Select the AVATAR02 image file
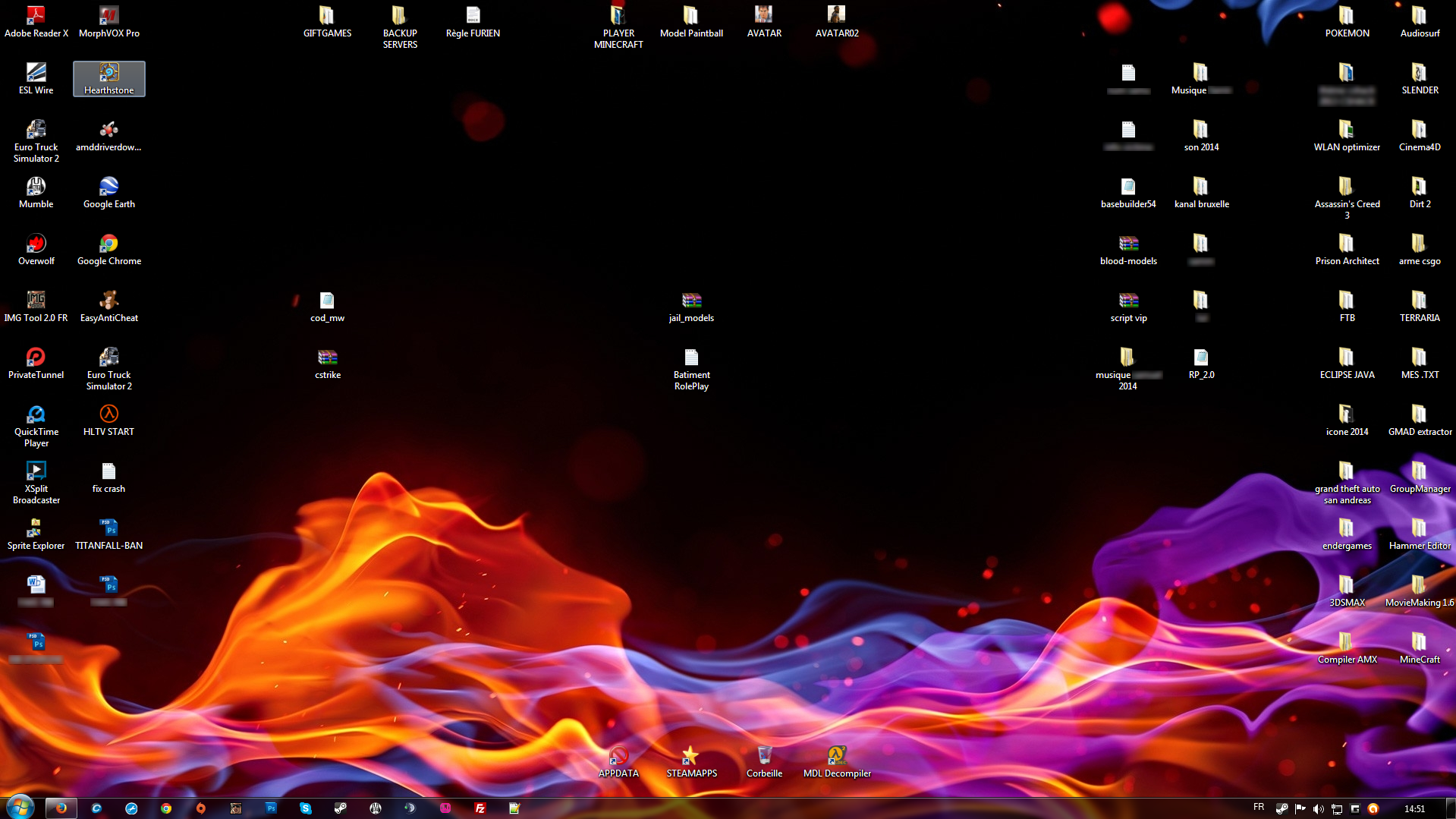 [837, 21]
